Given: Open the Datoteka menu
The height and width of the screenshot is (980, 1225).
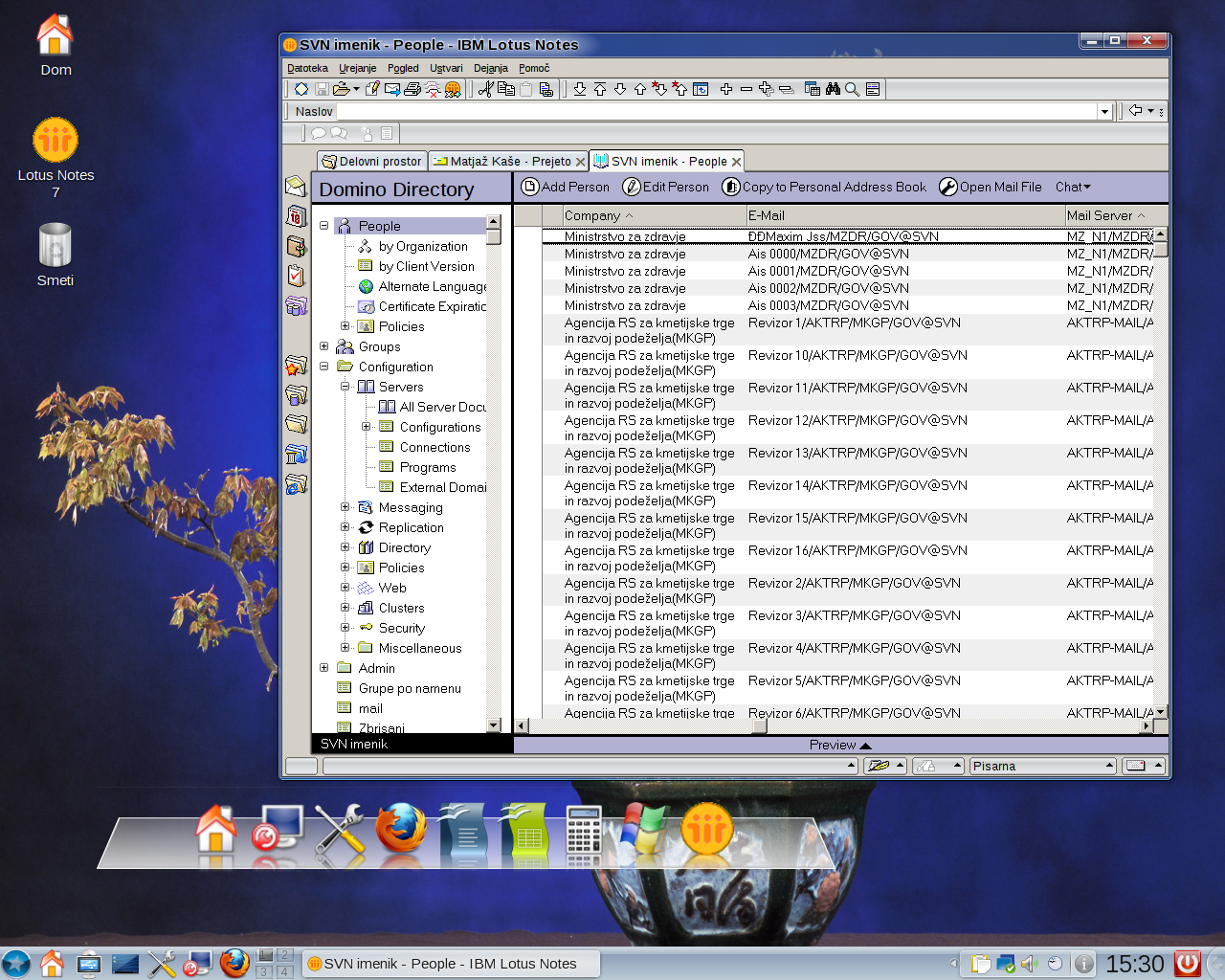Looking at the screenshot, I should tap(307, 68).
